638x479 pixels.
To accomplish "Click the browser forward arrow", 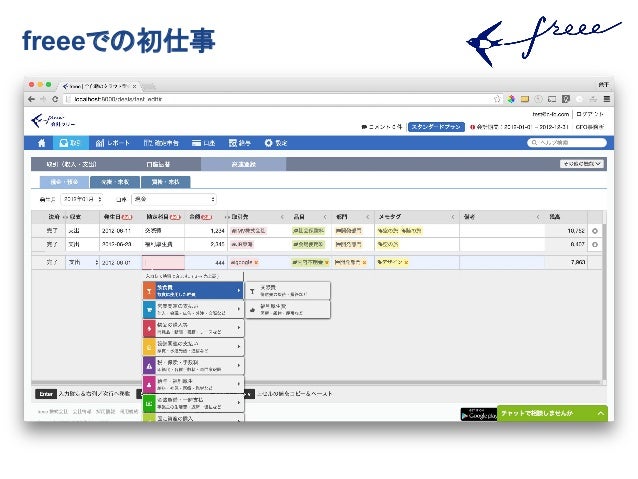I will [x=43, y=99].
